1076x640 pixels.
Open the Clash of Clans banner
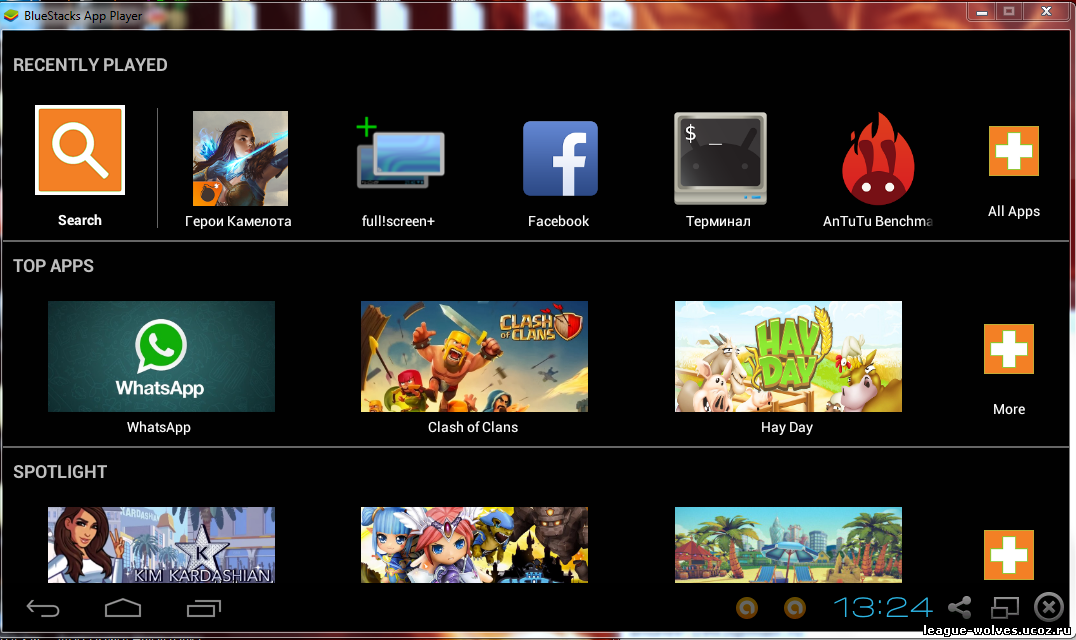point(474,356)
